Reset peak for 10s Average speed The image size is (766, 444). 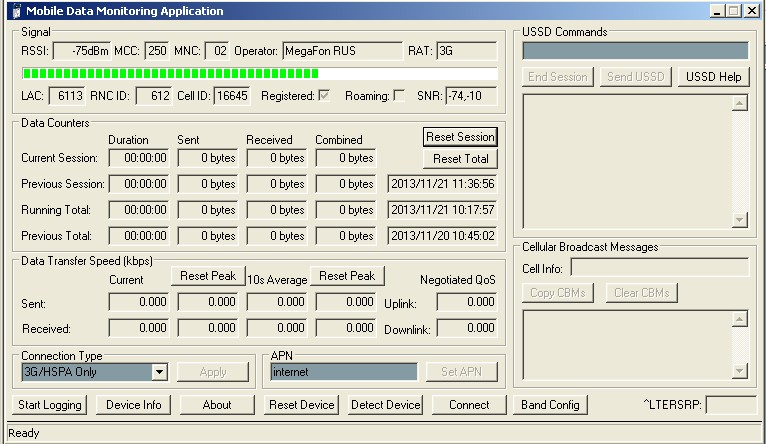(x=347, y=276)
